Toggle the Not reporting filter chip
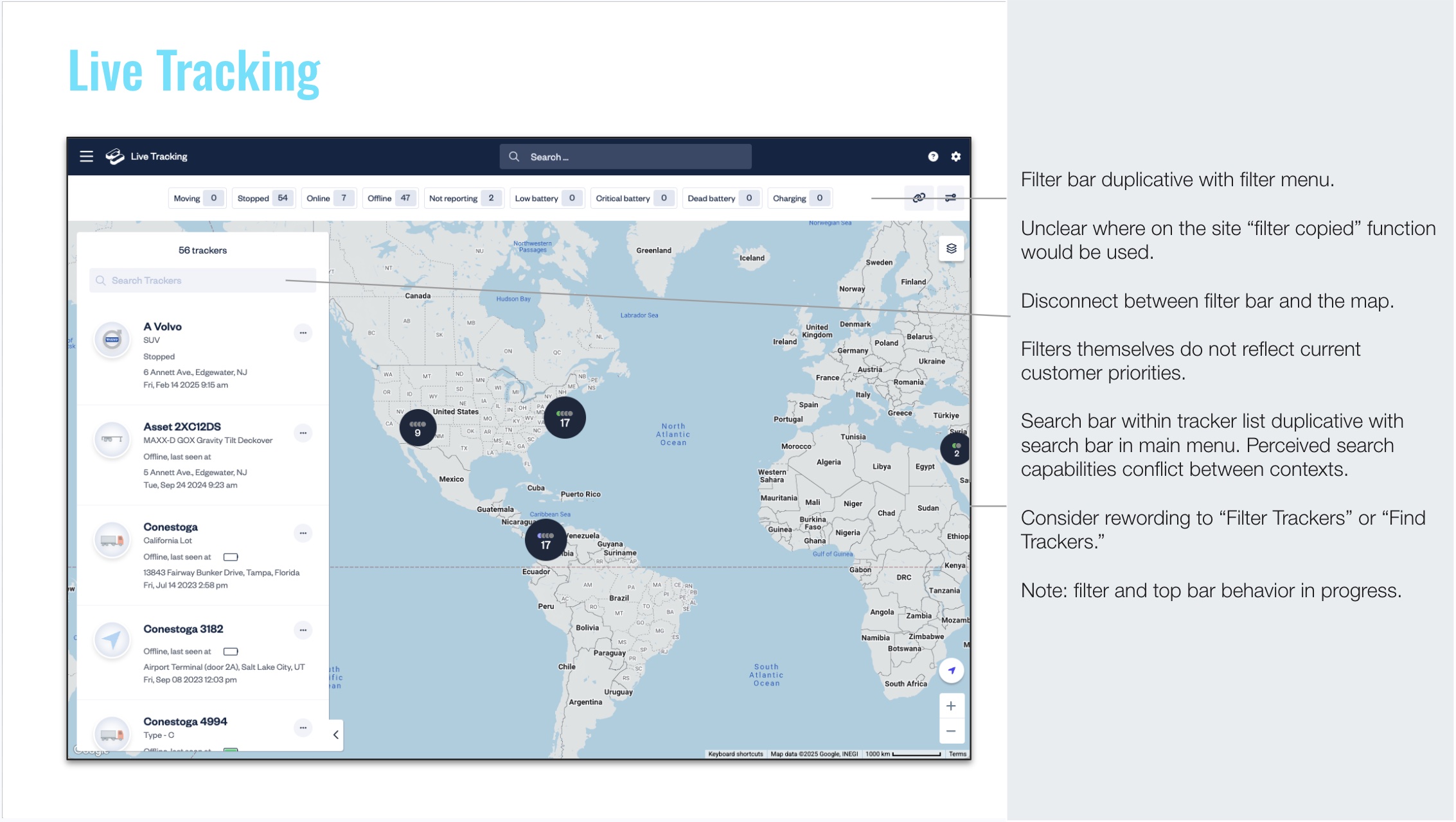Screen dimensions: 1456x822 tap(464, 198)
